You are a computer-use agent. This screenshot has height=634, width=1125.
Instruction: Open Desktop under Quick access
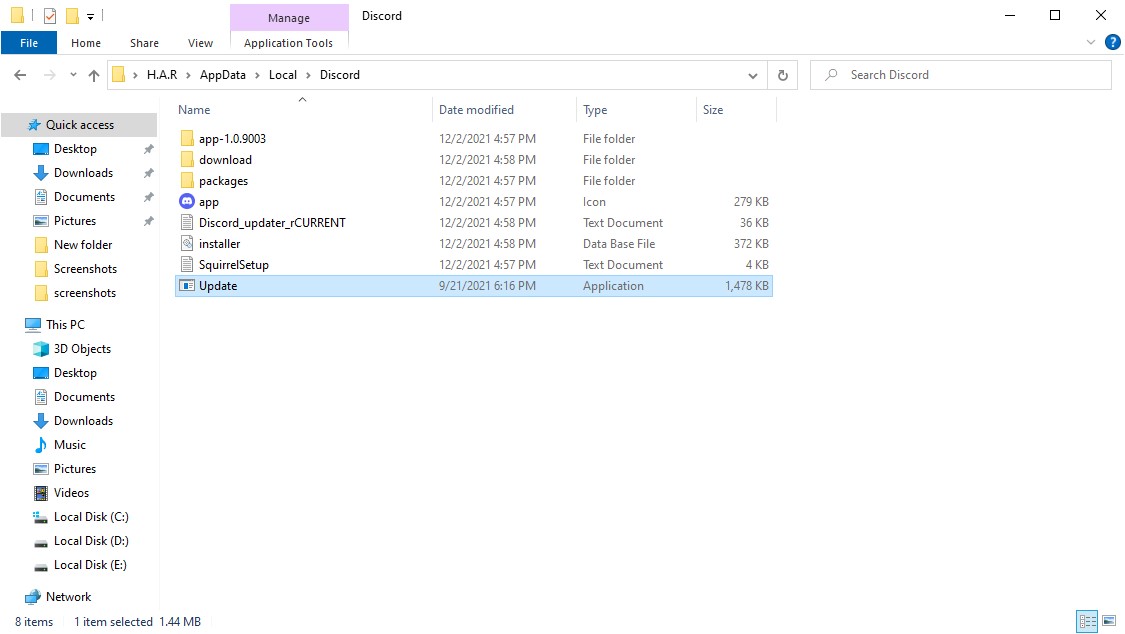(75, 148)
